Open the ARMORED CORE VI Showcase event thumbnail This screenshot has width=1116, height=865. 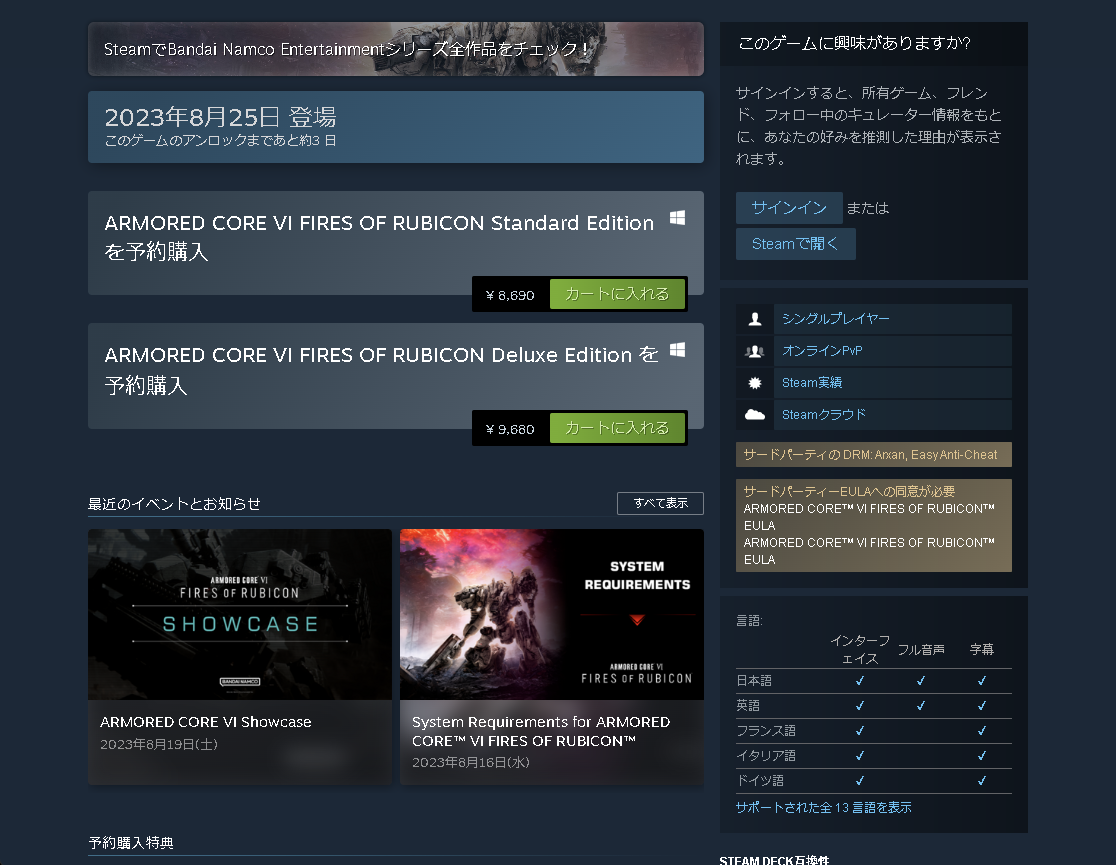click(x=240, y=614)
